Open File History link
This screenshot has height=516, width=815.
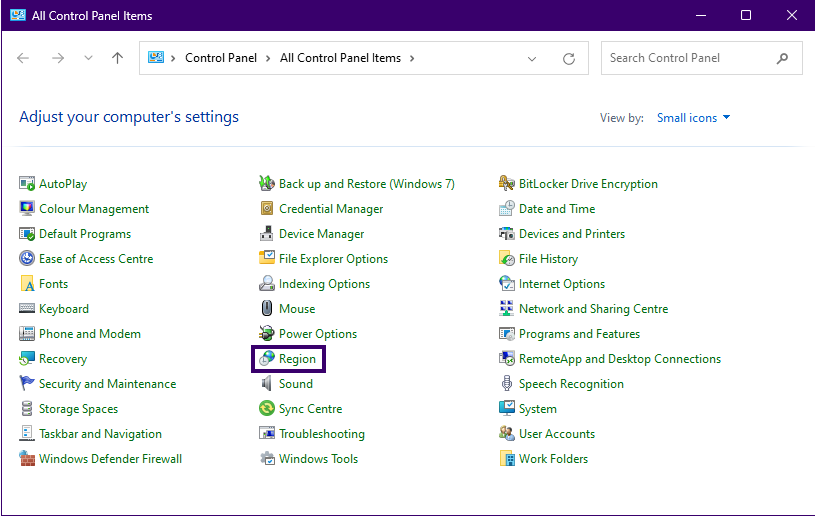548,259
